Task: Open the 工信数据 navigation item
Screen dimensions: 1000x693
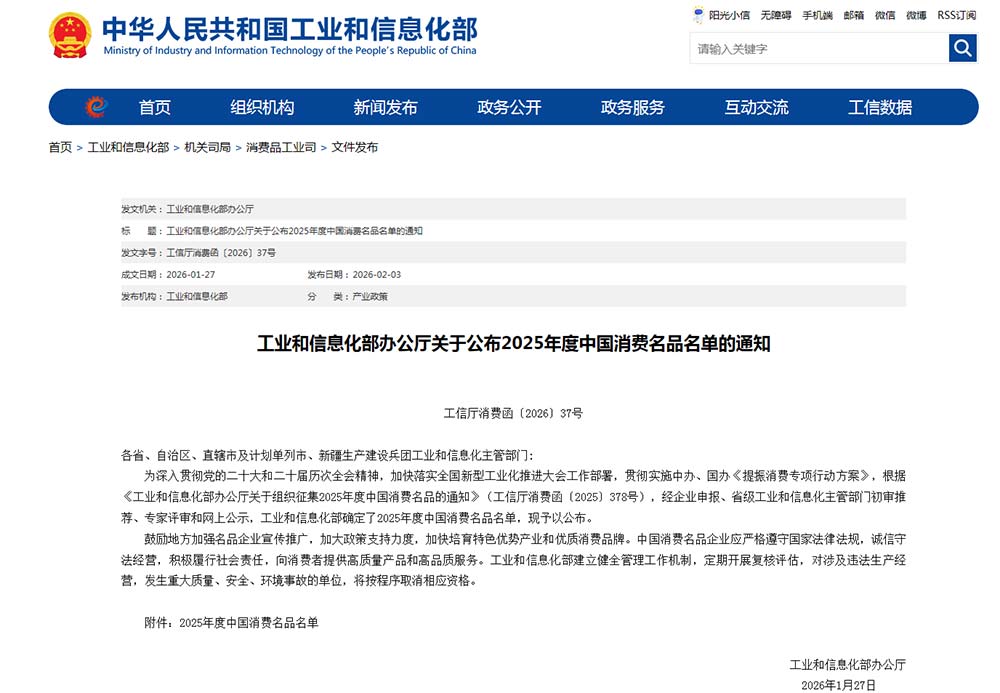Action: tap(880, 107)
